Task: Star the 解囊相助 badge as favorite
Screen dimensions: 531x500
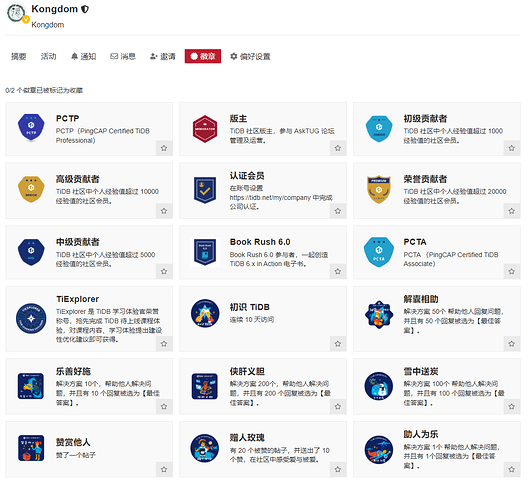Action: (x=512, y=343)
